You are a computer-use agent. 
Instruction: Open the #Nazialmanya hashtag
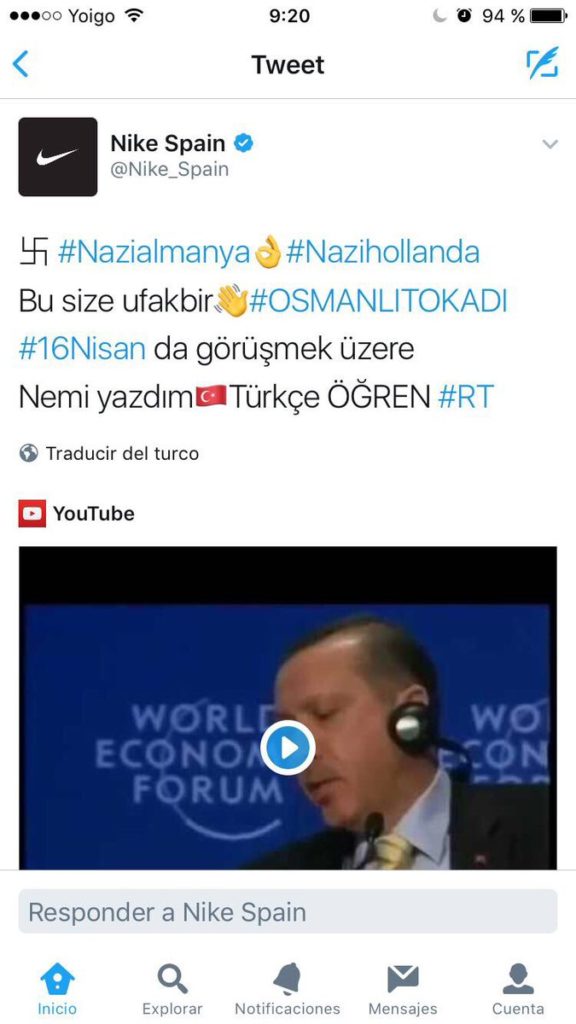point(154,253)
